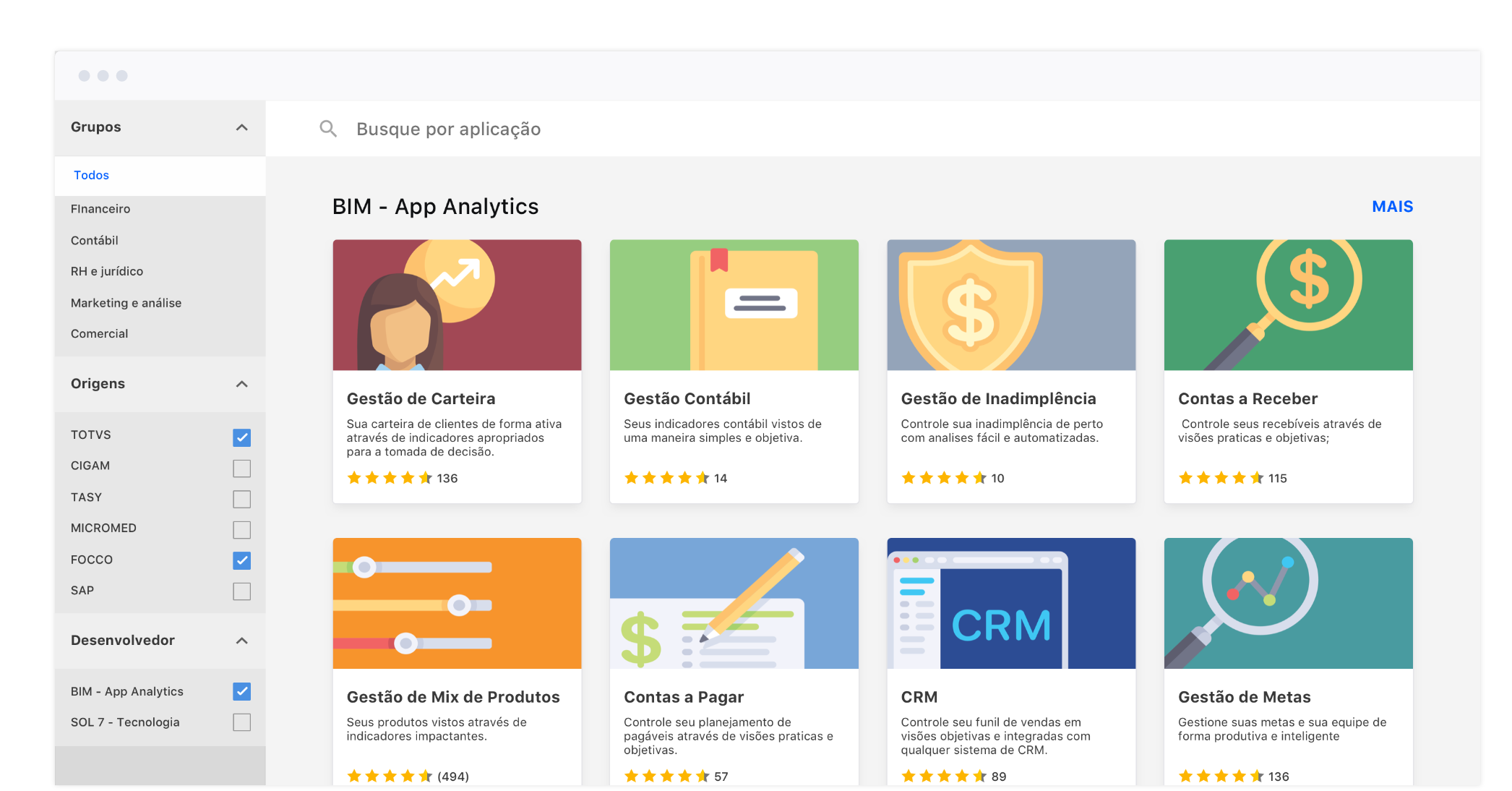Click the rating count 115
The image size is (1512, 791).
pos(1278,479)
